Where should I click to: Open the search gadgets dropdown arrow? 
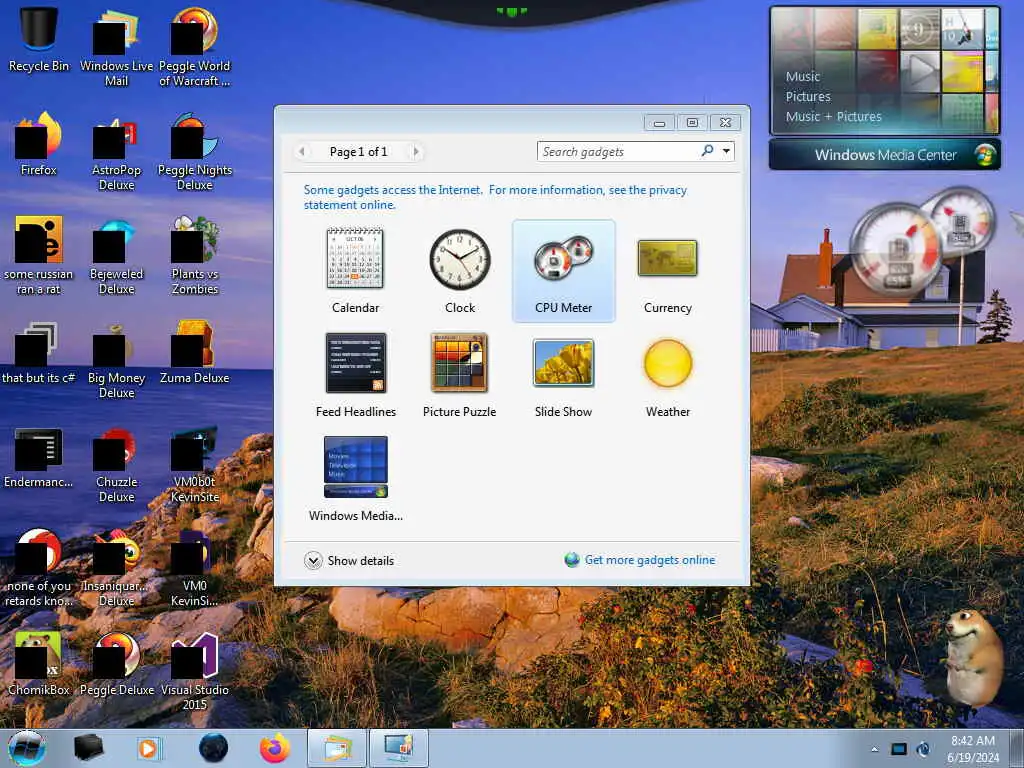(726, 152)
